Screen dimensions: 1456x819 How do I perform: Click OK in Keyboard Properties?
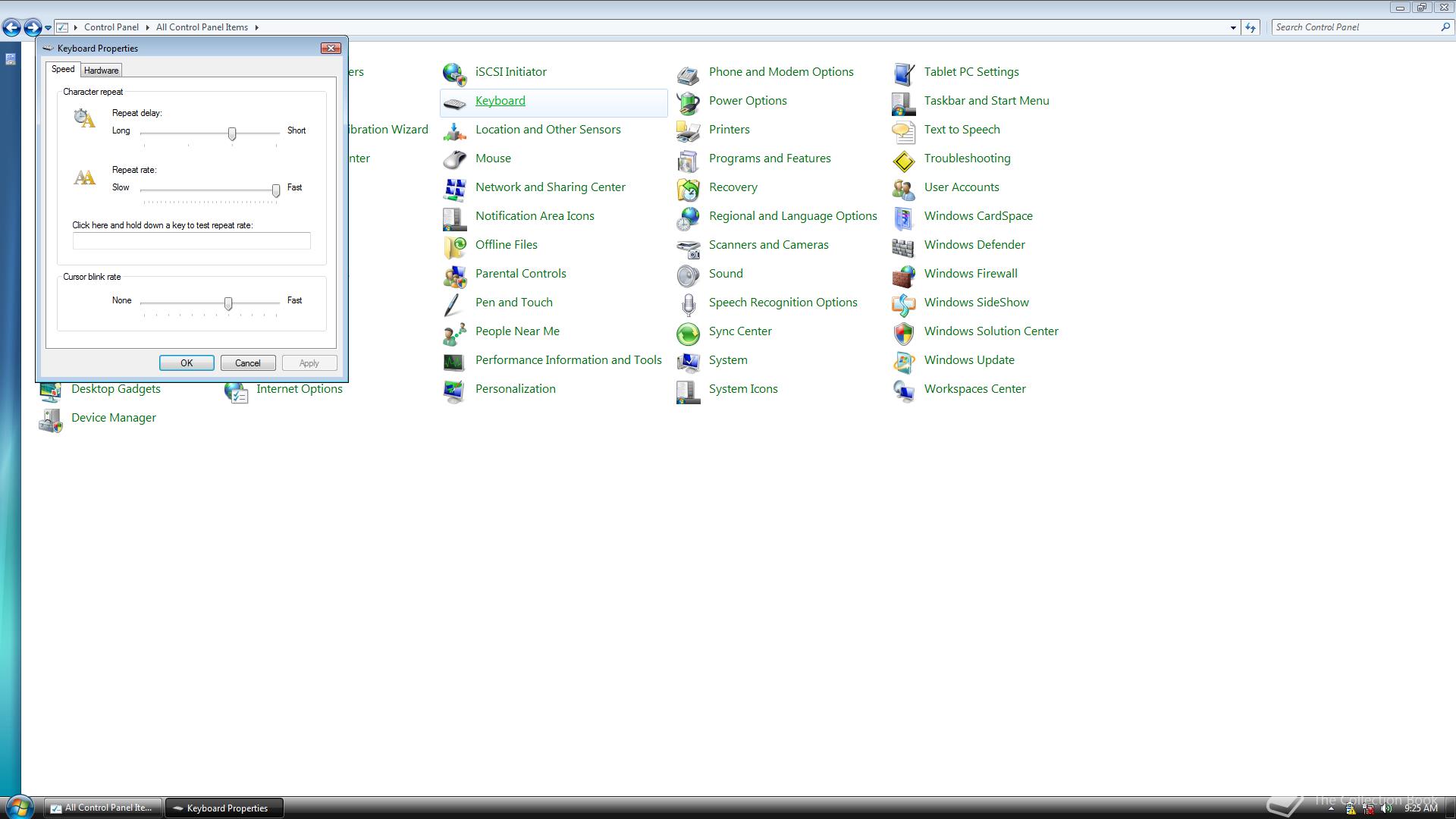[187, 363]
